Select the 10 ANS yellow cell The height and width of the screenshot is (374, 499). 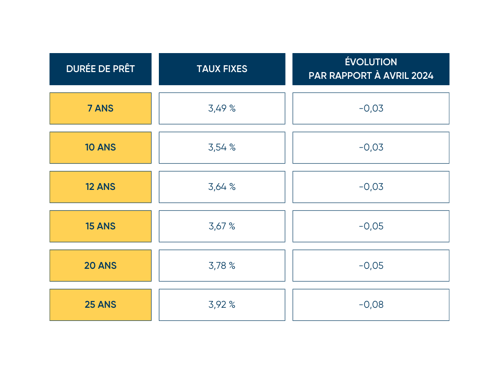[x=100, y=148]
